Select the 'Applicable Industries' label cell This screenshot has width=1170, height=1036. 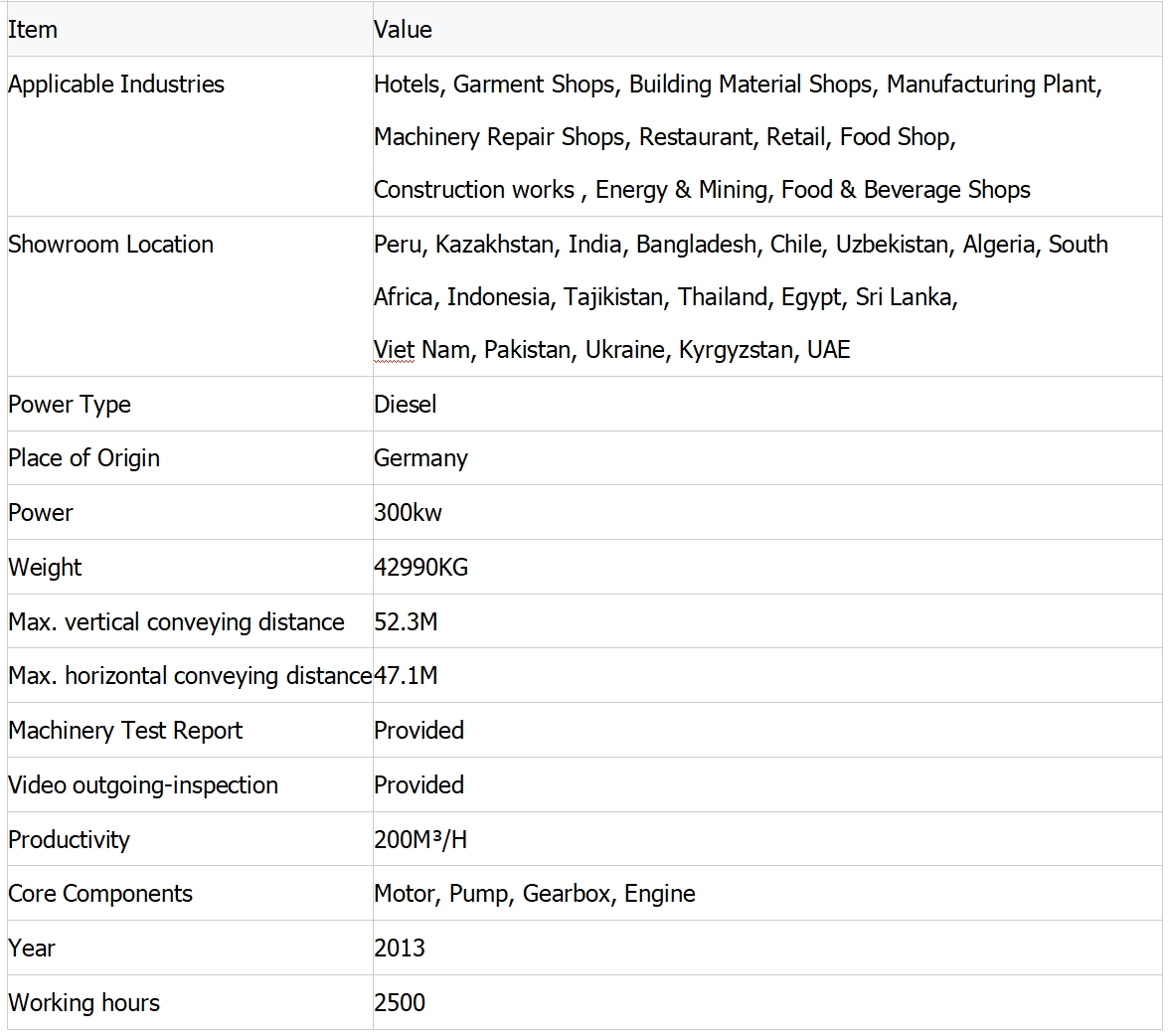(190, 136)
